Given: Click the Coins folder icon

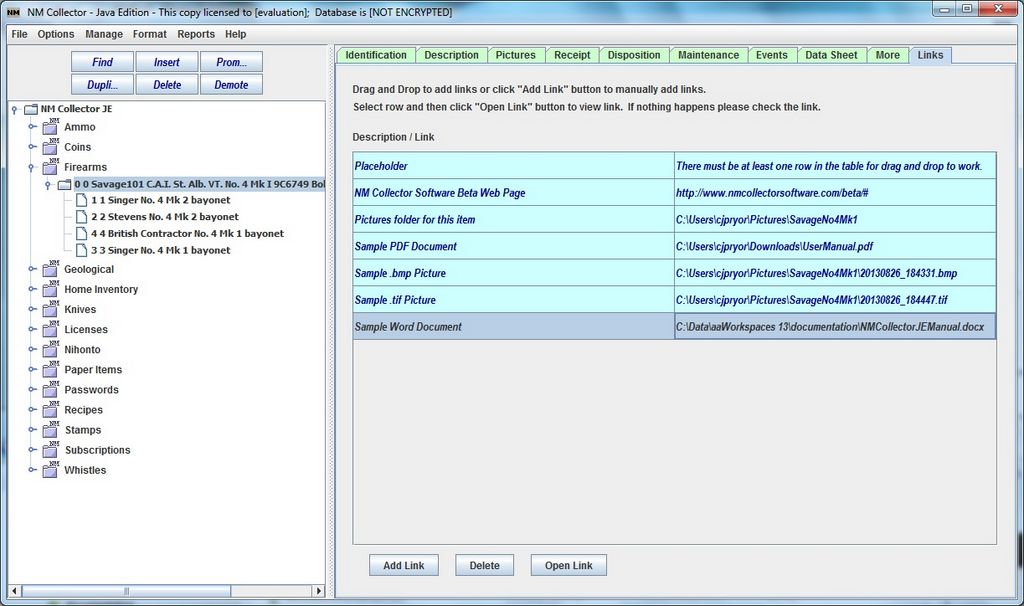Looking at the screenshot, I should click(50, 147).
